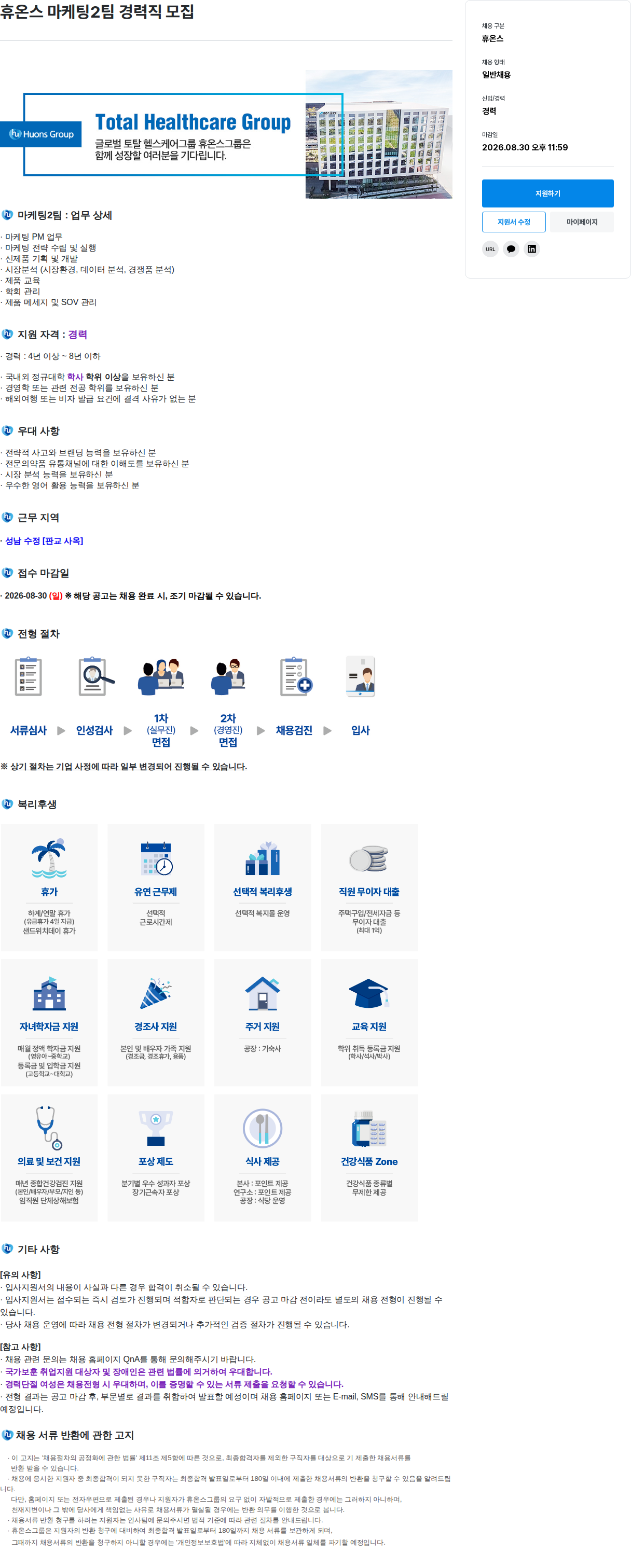Click the 근무 지역 section heading
Viewport: 631px width, 1568px height.
(38, 517)
